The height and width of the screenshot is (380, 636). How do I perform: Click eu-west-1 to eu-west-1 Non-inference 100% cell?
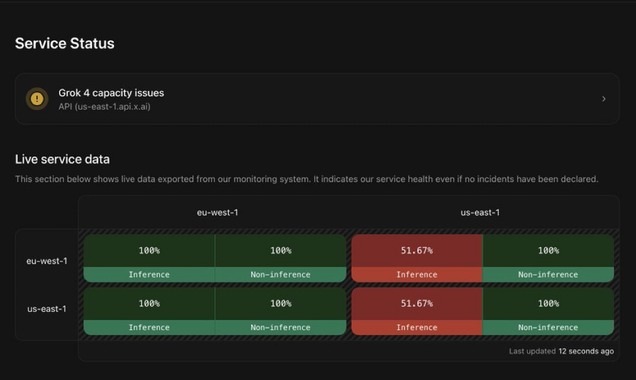[281, 258]
